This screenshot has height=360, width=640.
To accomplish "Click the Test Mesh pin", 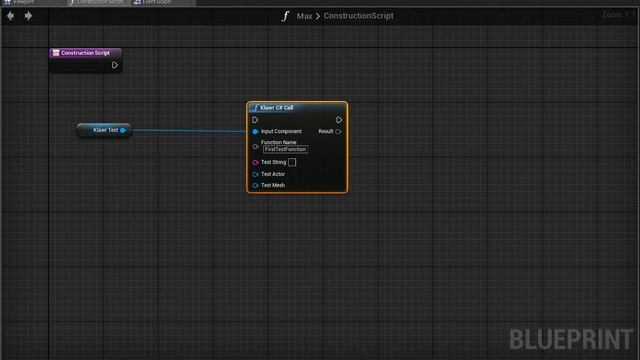I will 256,186.
